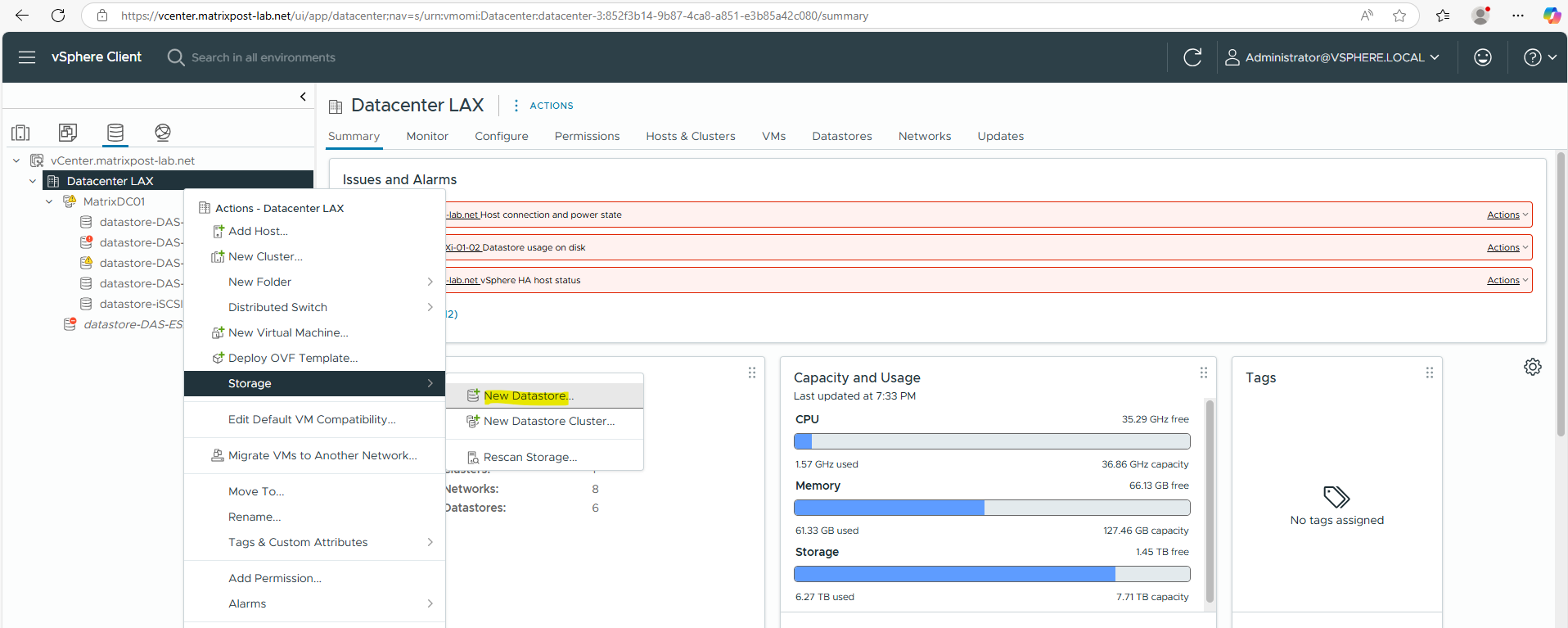Expand the New Folder submenu

(x=430, y=282)
